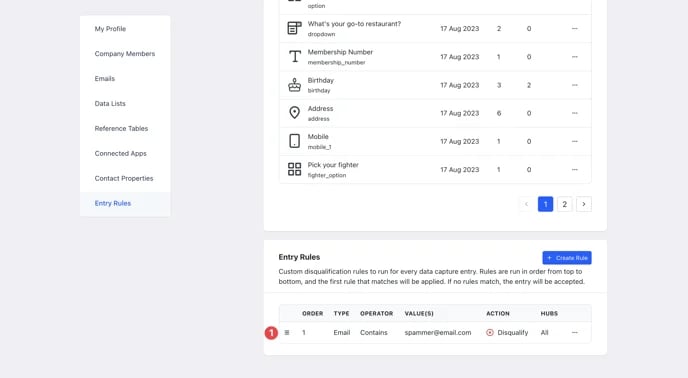
Task: Open the more options menu for Mobile row
Action: 575,141
